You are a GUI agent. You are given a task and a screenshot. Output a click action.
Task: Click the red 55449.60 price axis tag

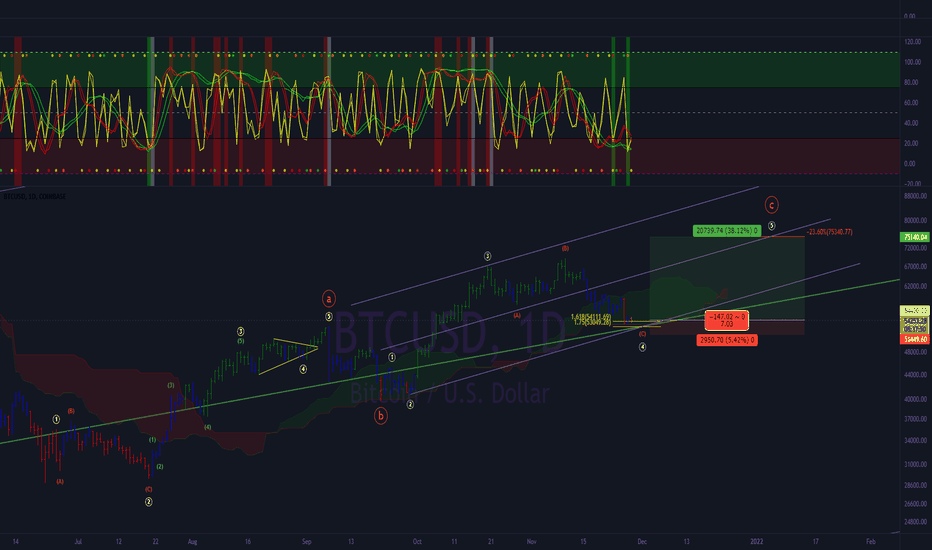915,339
